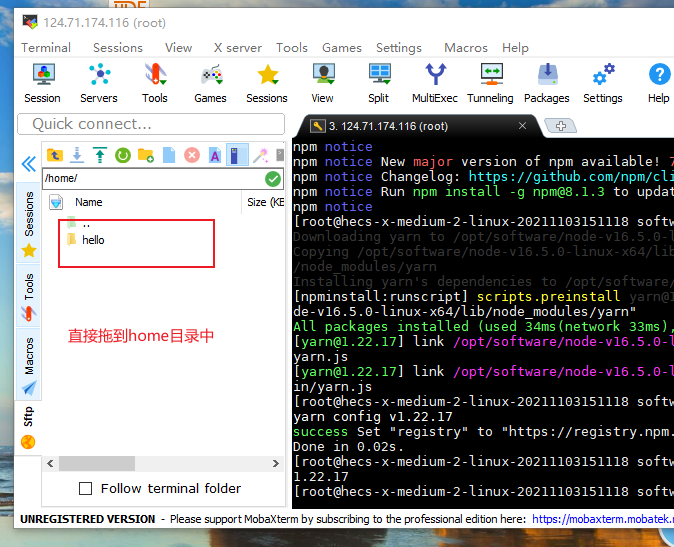Click the rename 'A' icon in SFTP toolbar
The image size is (674, 547).
coord(214,155)
